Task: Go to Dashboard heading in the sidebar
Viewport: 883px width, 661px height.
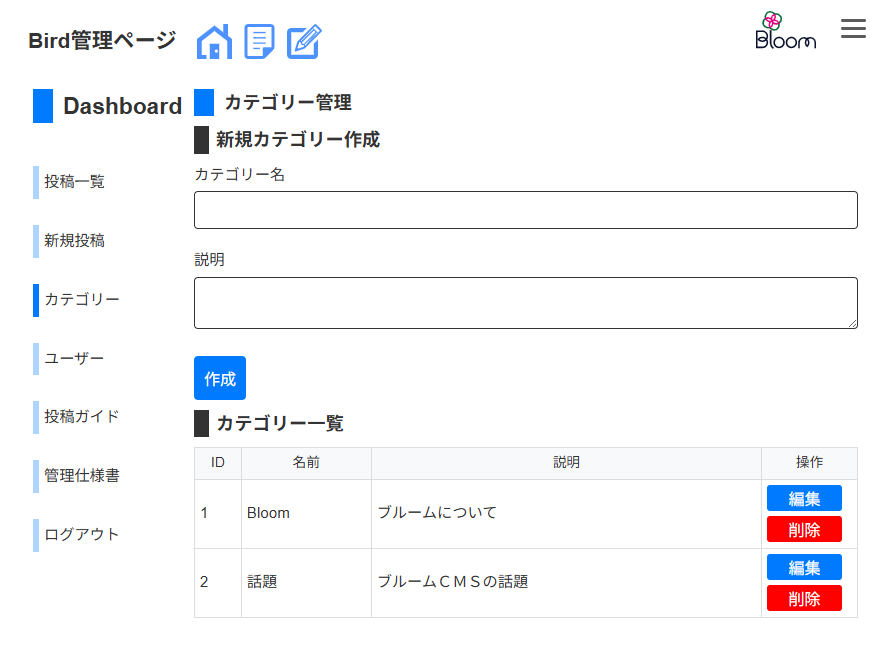Action: pos(120,106)
